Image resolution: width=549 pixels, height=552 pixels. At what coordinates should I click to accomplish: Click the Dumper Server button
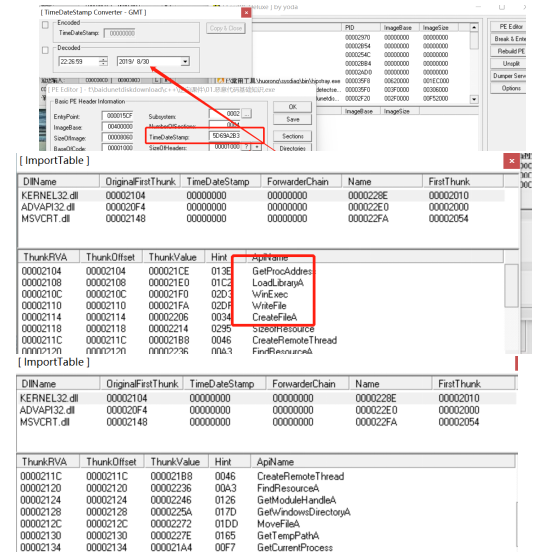pos(509,76)
